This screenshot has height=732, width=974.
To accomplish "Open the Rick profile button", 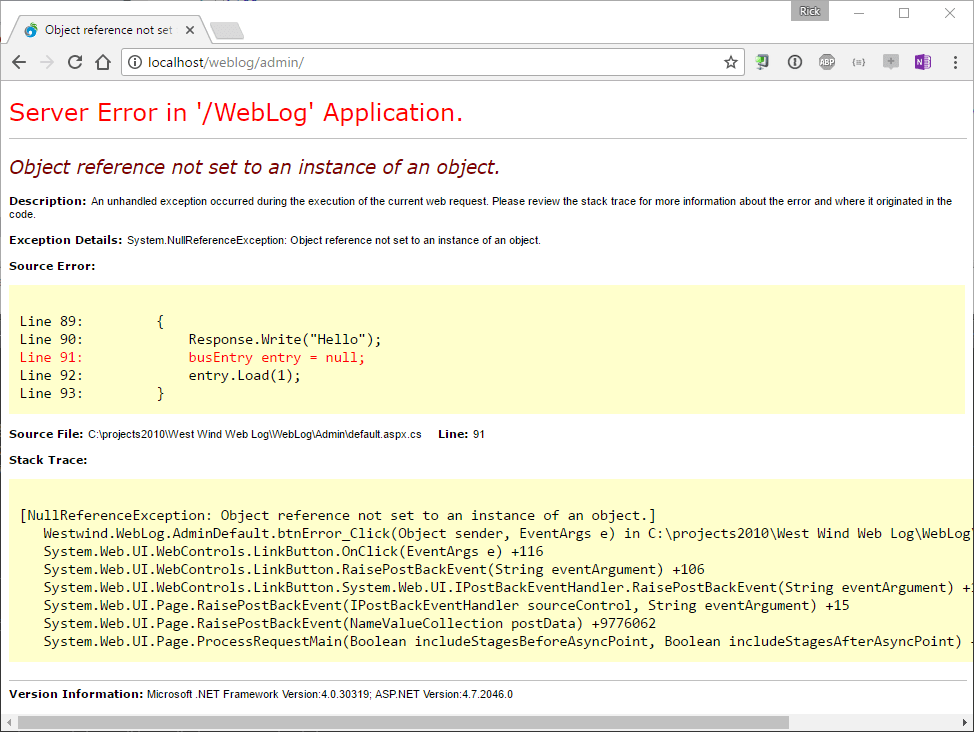I will [810, 10].
